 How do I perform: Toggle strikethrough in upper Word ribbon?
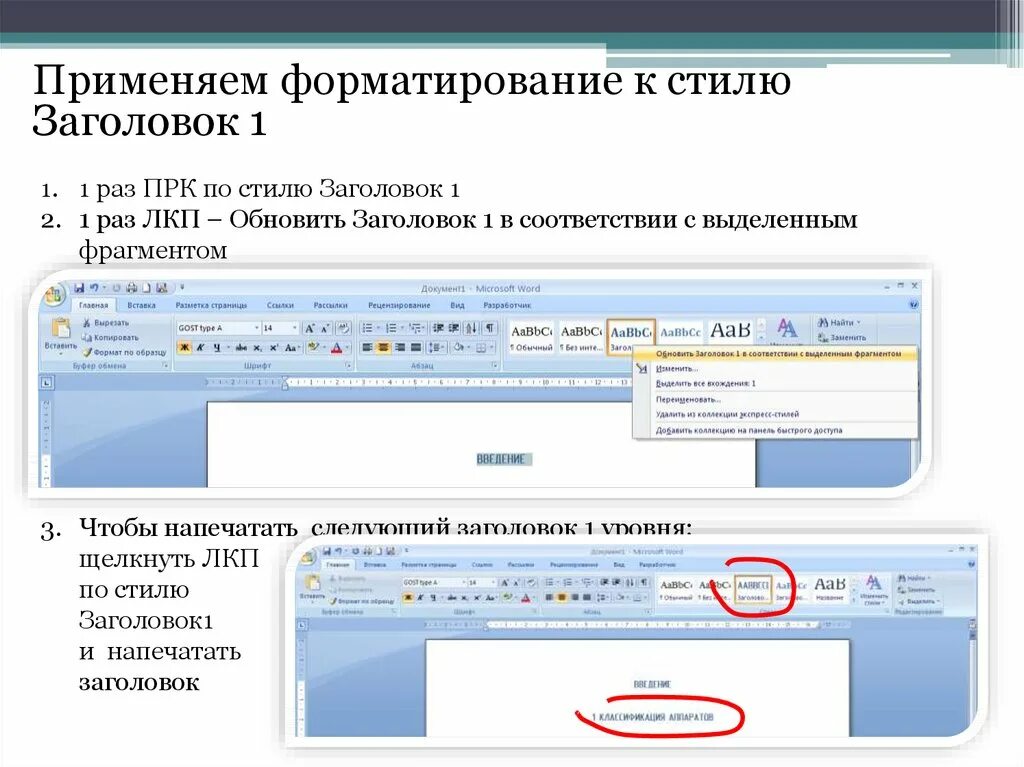241,348
